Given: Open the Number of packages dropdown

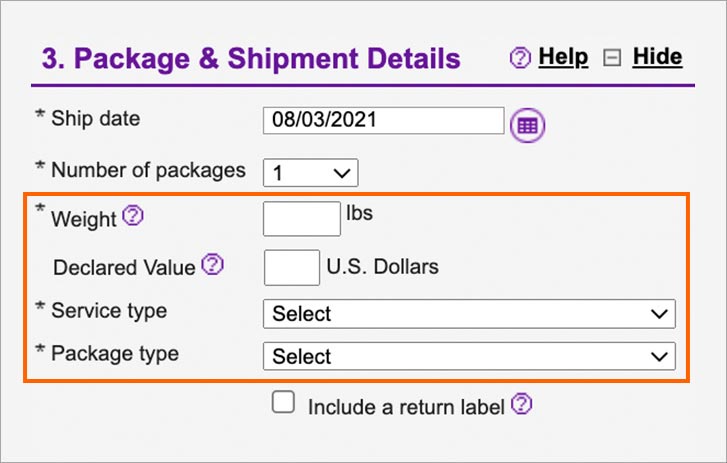Looking at the screenshot, I should tap(310, 173).
